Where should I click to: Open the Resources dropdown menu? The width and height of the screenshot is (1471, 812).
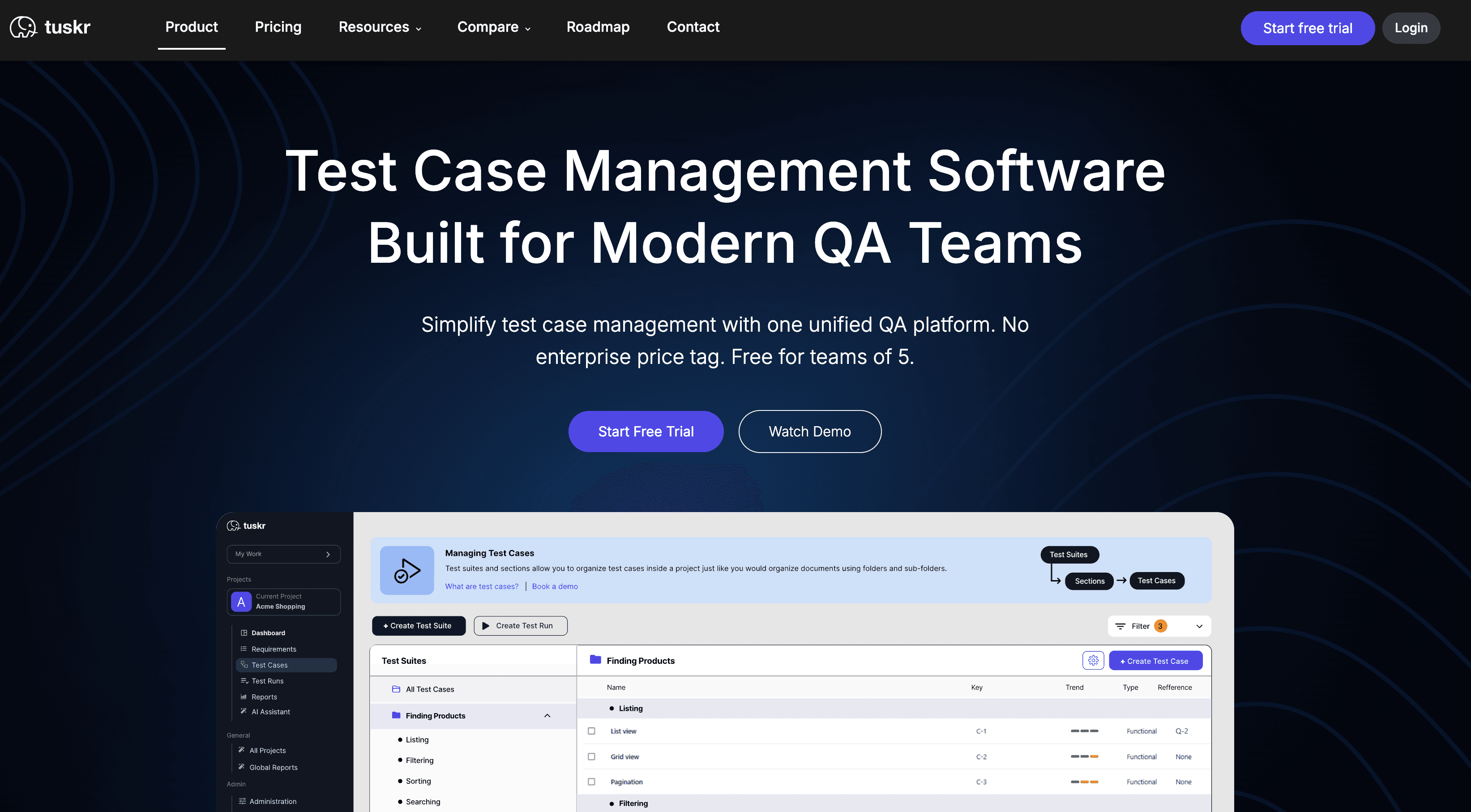tap(380, 27)
